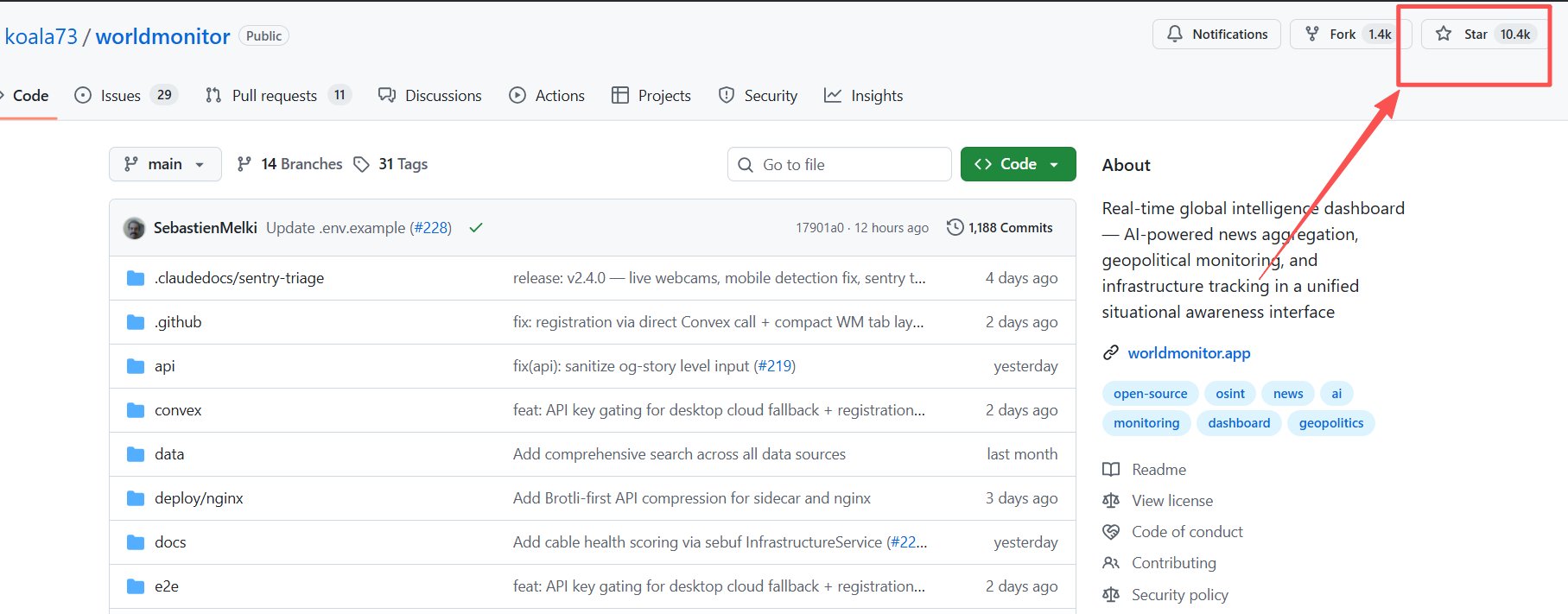The image size is (1568, 614).
Task: Click the Insights graph icon
Action: point(833,96)
